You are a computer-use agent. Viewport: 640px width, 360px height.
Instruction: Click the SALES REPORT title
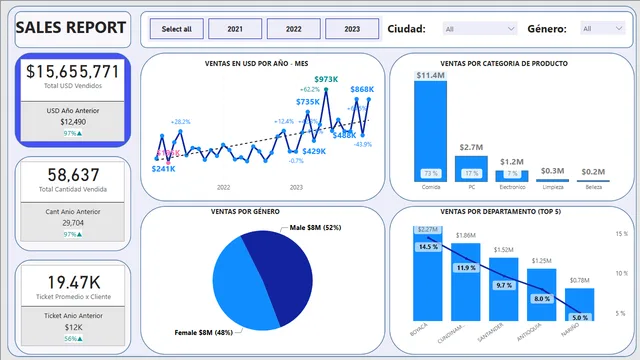71,28
